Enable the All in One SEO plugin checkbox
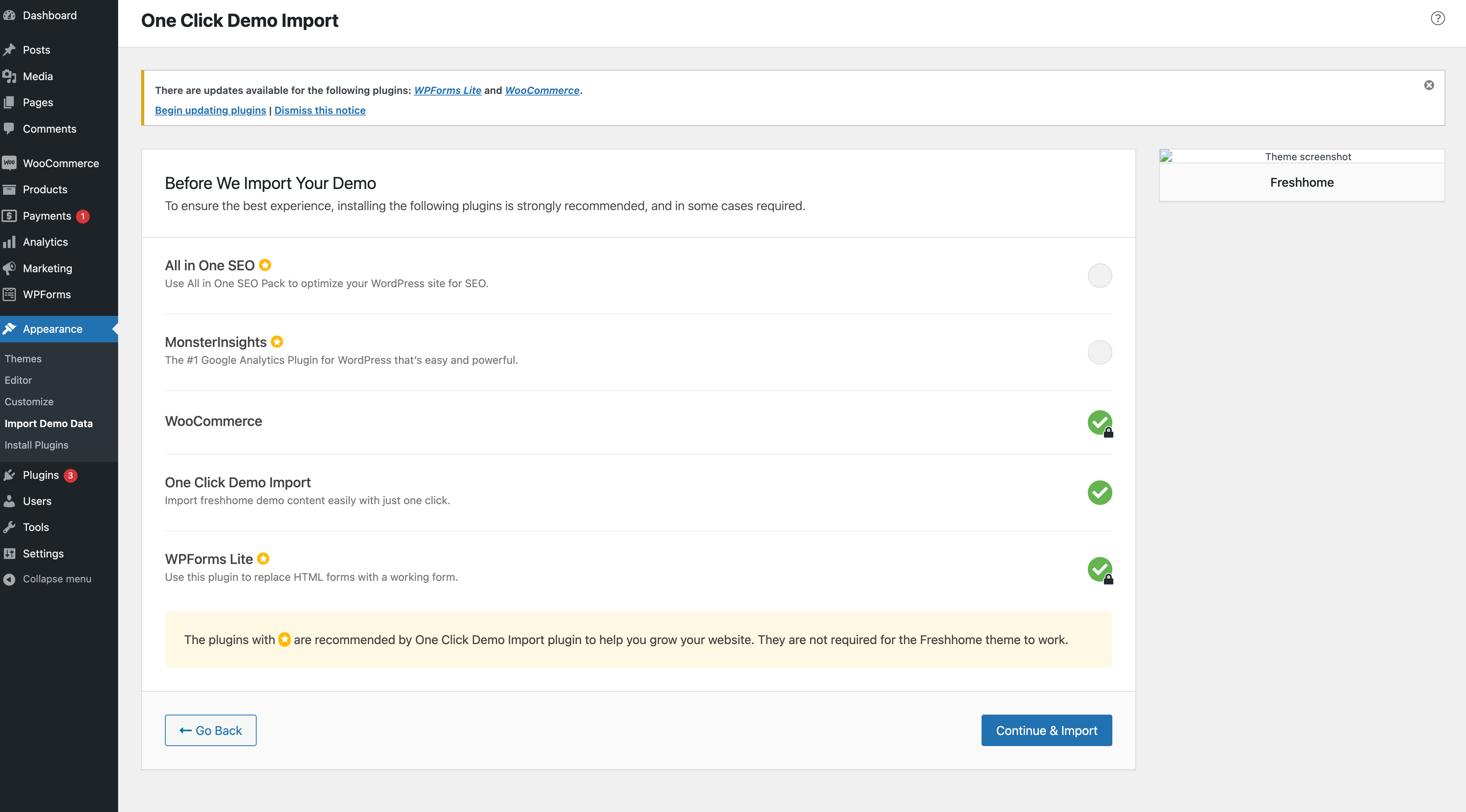The height and width of the screenshot is (812, 1466). 1099,276
